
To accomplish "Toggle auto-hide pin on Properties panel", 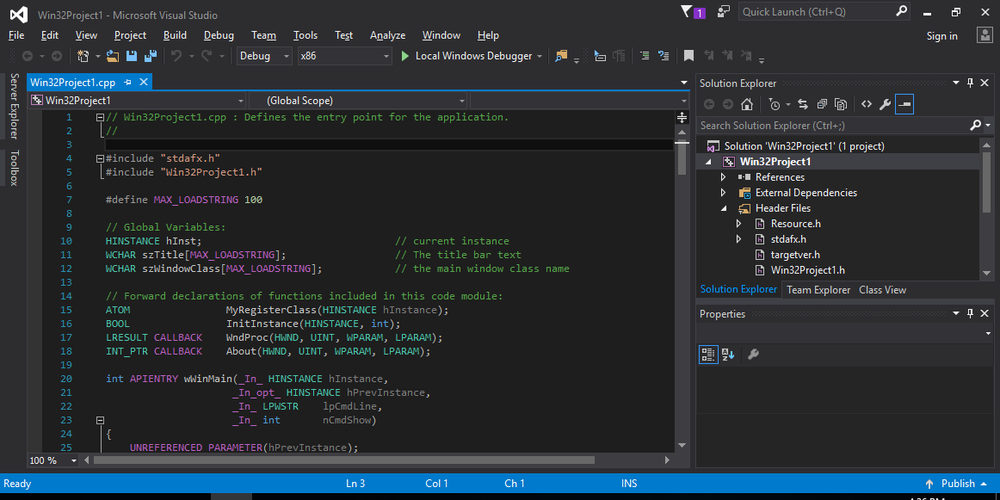I will tap(970, 314).
